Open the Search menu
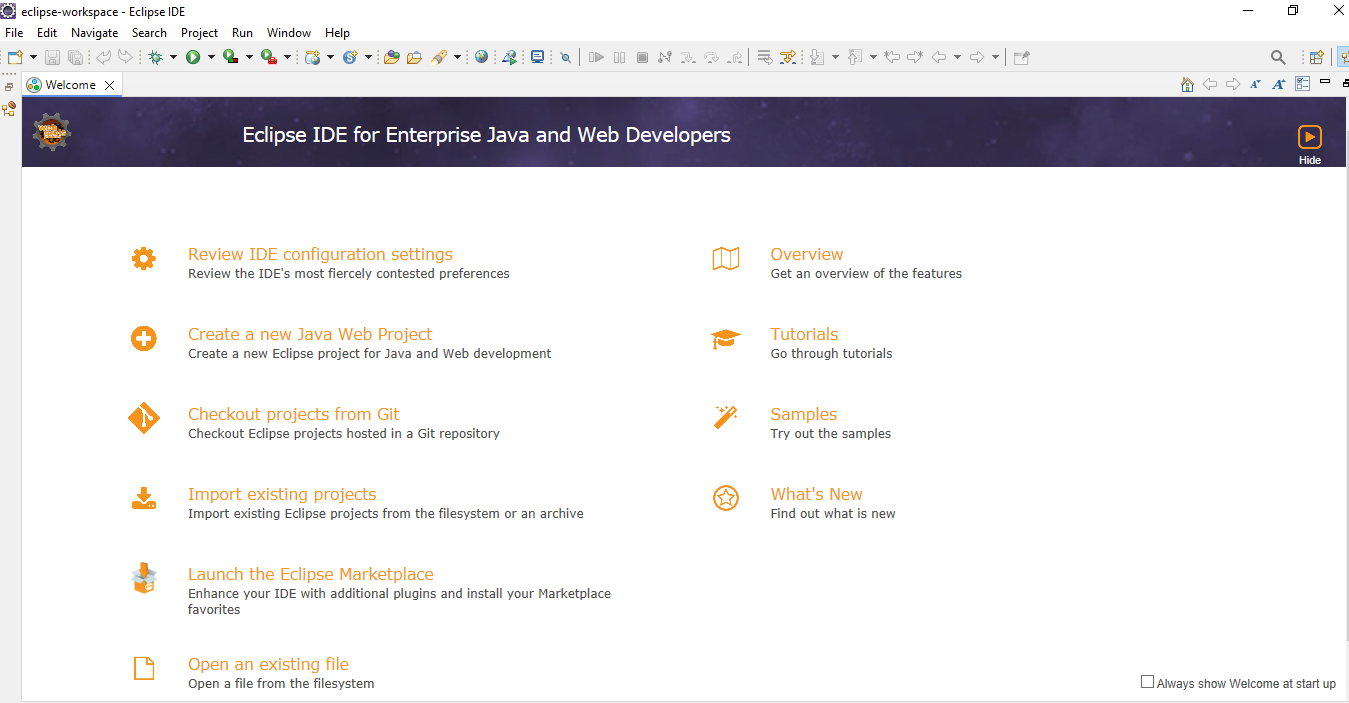Screen dimensions: 1349x703 pos(149,33)
